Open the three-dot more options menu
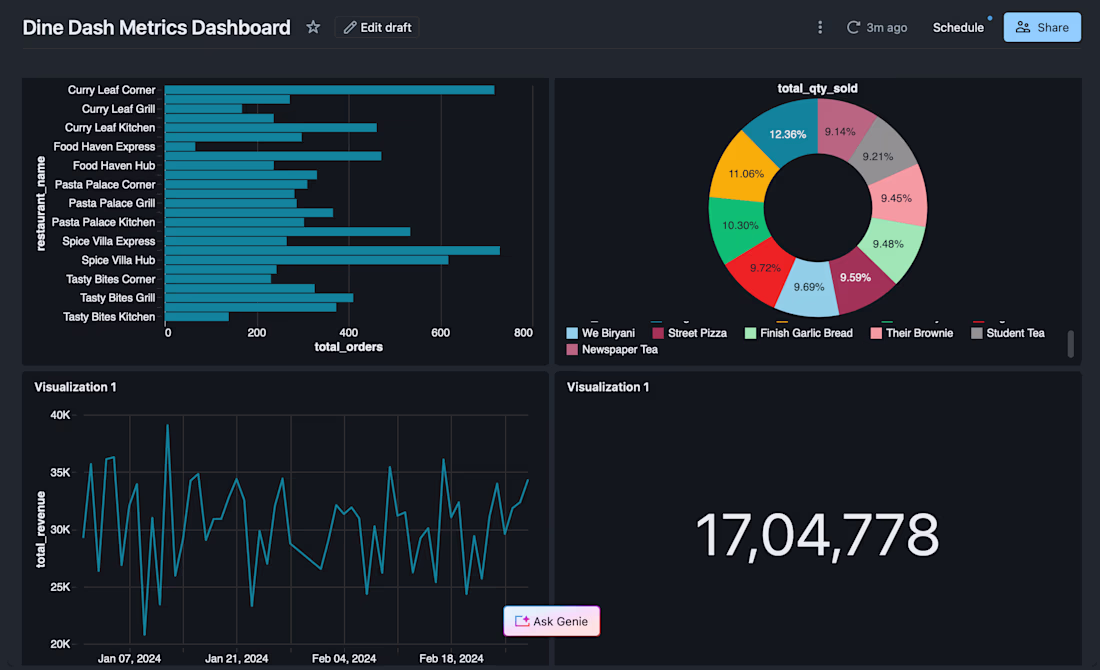1100x670 pixels. (x=819, y=27)
